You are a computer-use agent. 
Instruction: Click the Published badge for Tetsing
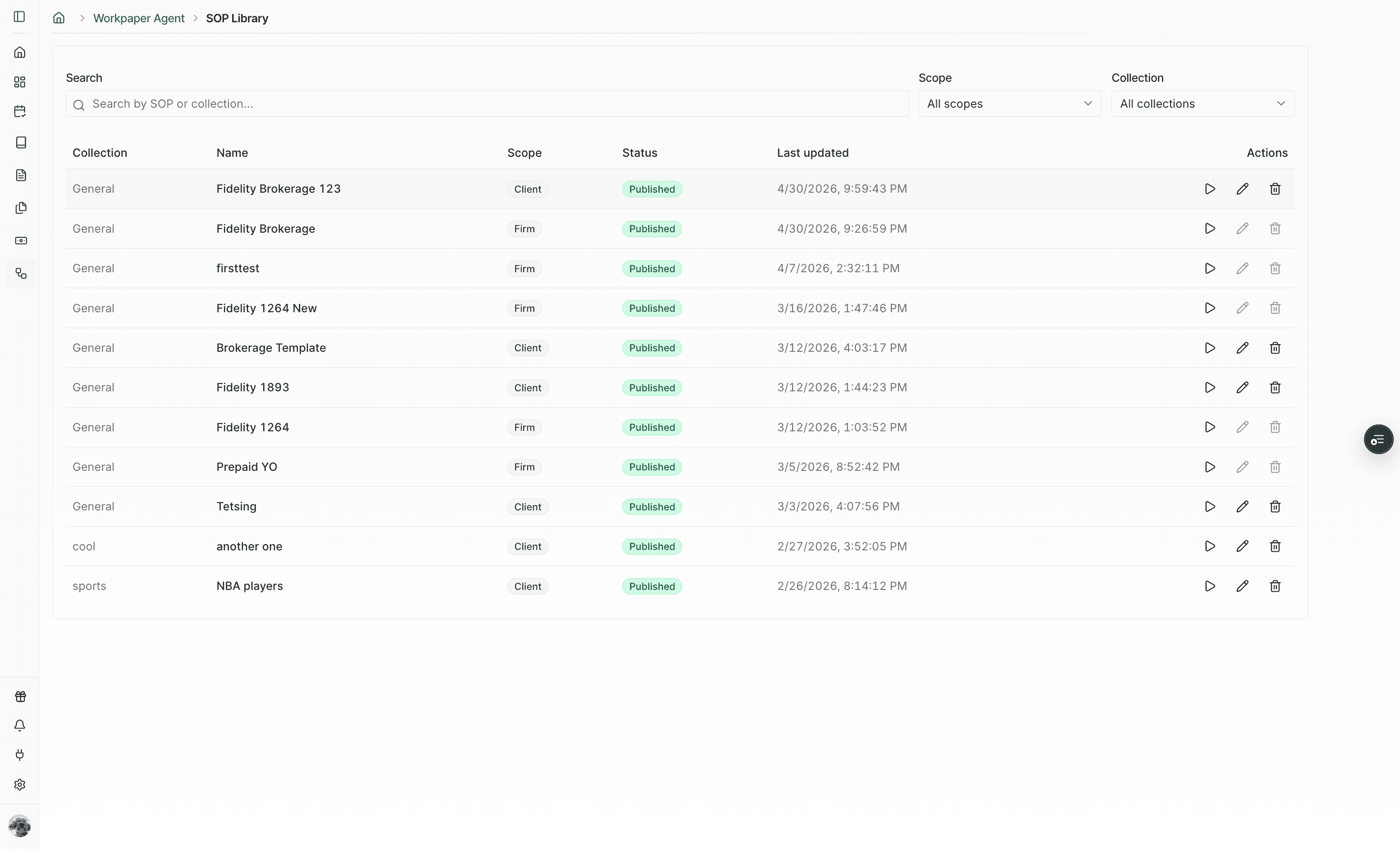(x=652, y=507)
